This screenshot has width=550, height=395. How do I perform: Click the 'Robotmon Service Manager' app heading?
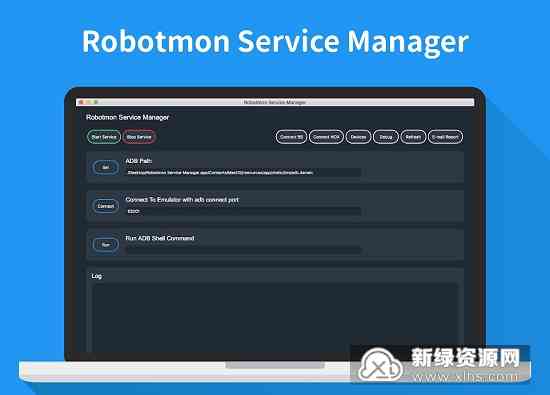(x=128, y=117)
